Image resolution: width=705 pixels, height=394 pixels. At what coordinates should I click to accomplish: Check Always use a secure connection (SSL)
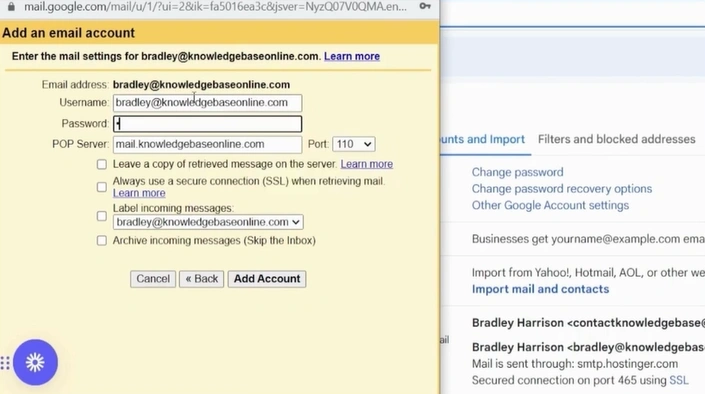102,187
